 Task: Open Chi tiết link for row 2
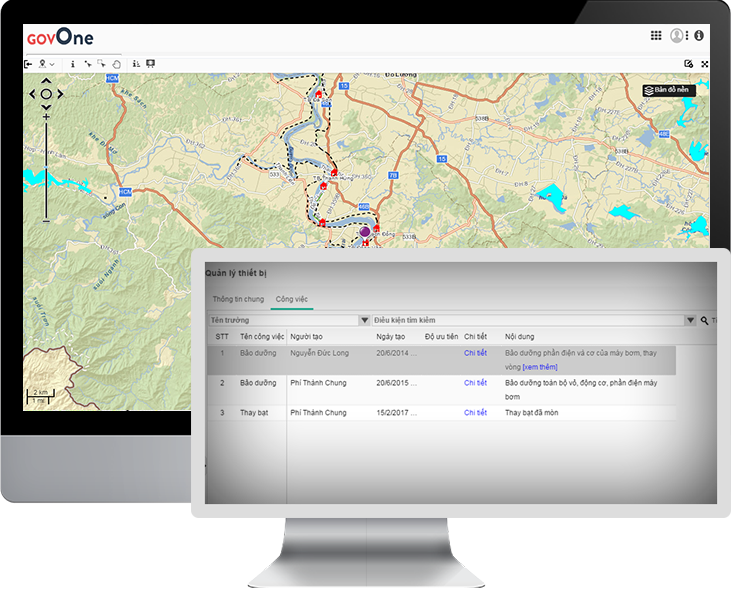point(475,383)
